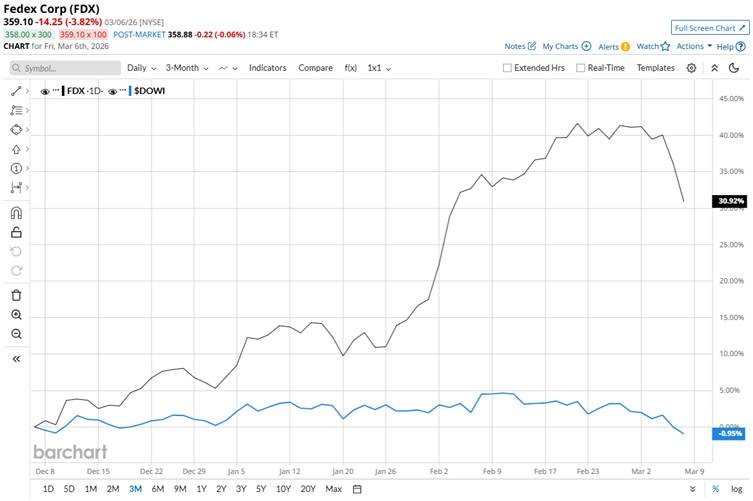Image resolution: width=753 pixels, height=501 pixels.
Task: Click the trash delete drawings icon
Action: 16,295
